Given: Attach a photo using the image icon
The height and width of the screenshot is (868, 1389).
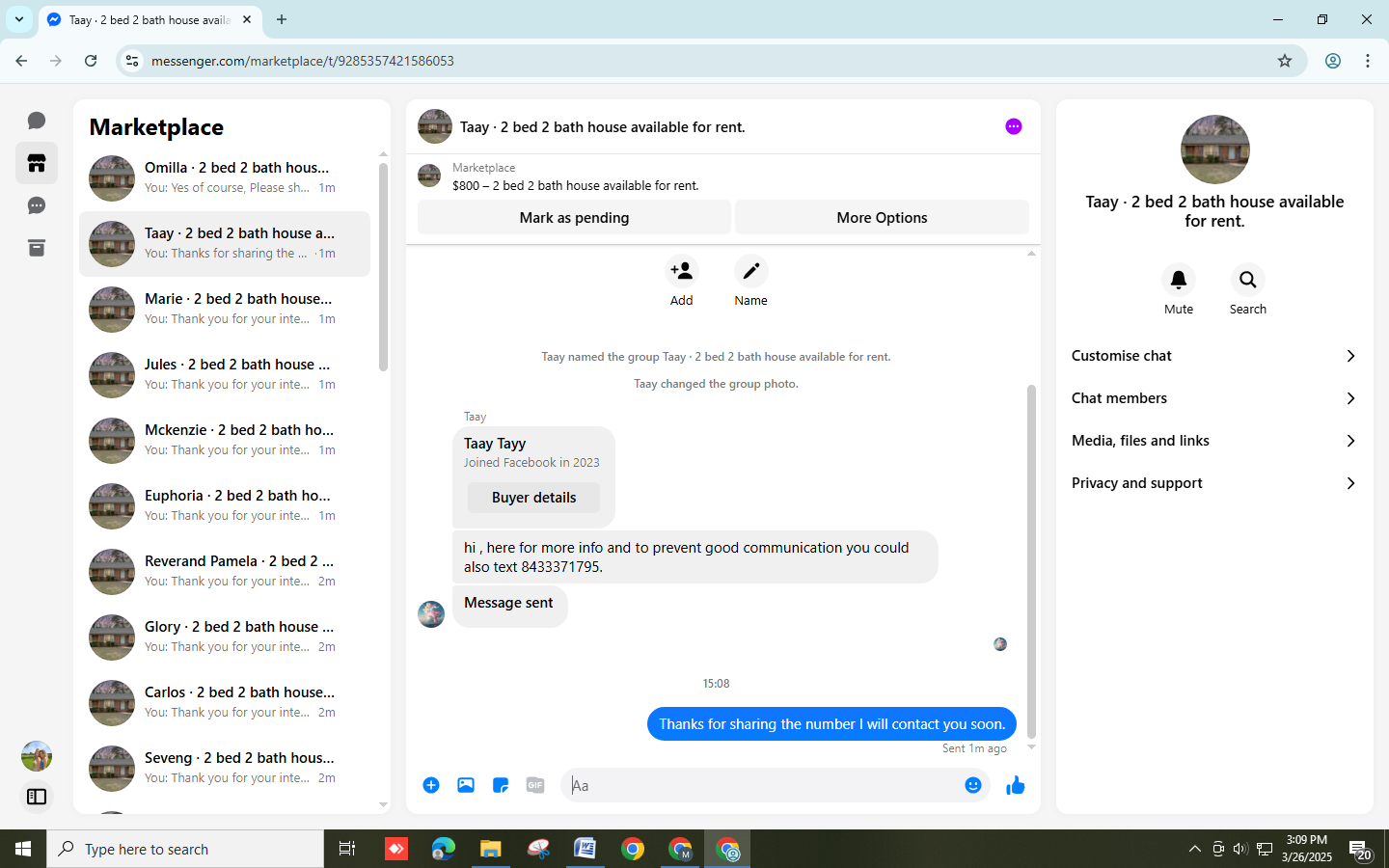Looking at the screenshot, I should pos(466,785).
